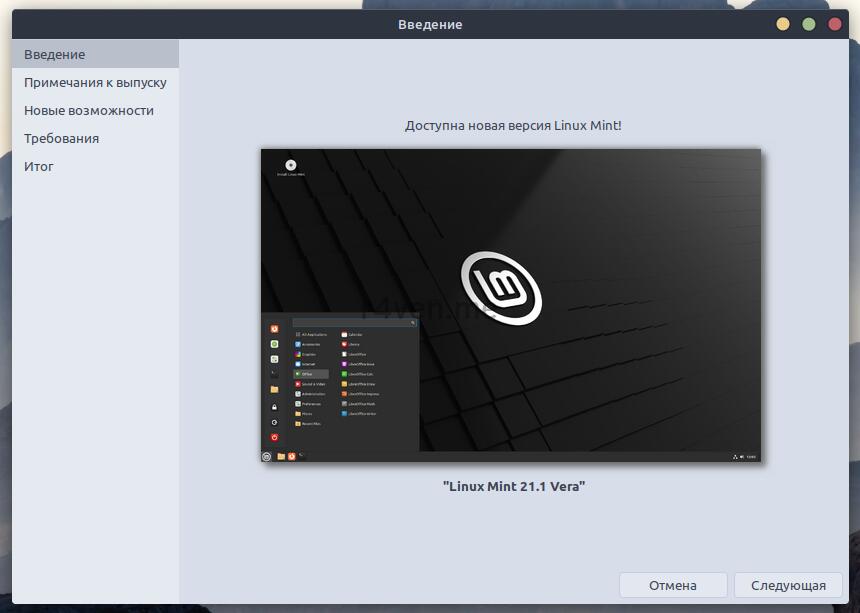Click the yellow folder icon in previewed menu sidebar
Screen dimensions: 860x613
274,389
